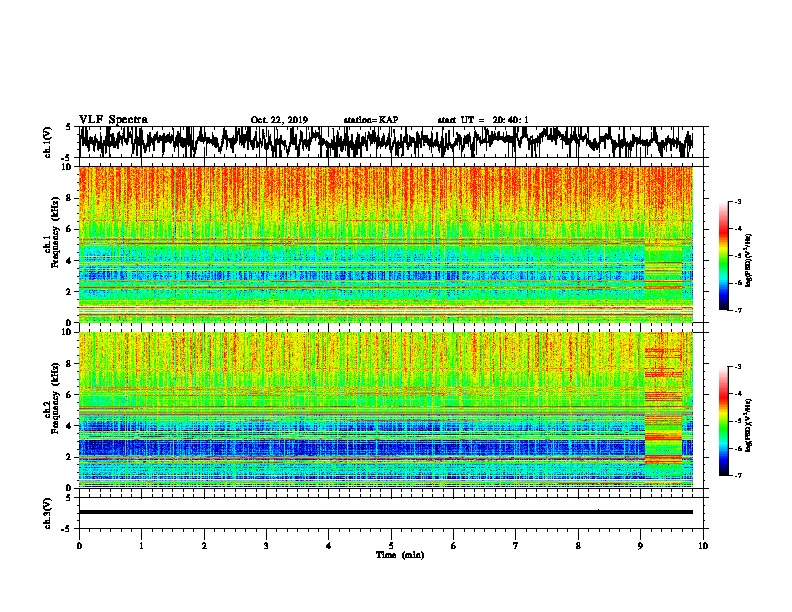
Task: Click the "4" kHz tick on ch.1 frequency axis
Action: coord(69,261)
